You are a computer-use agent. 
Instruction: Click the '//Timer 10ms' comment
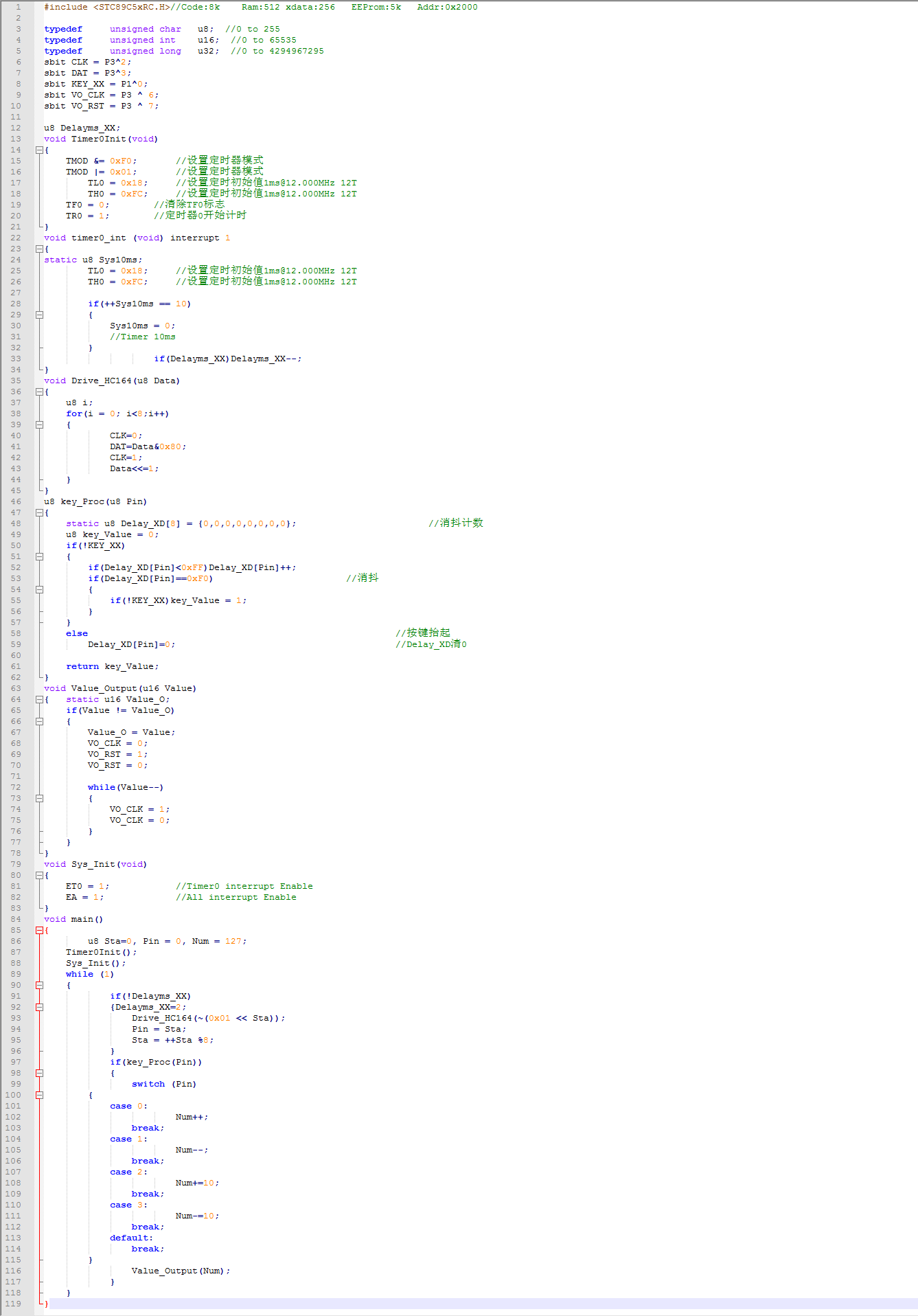(143, 337)
